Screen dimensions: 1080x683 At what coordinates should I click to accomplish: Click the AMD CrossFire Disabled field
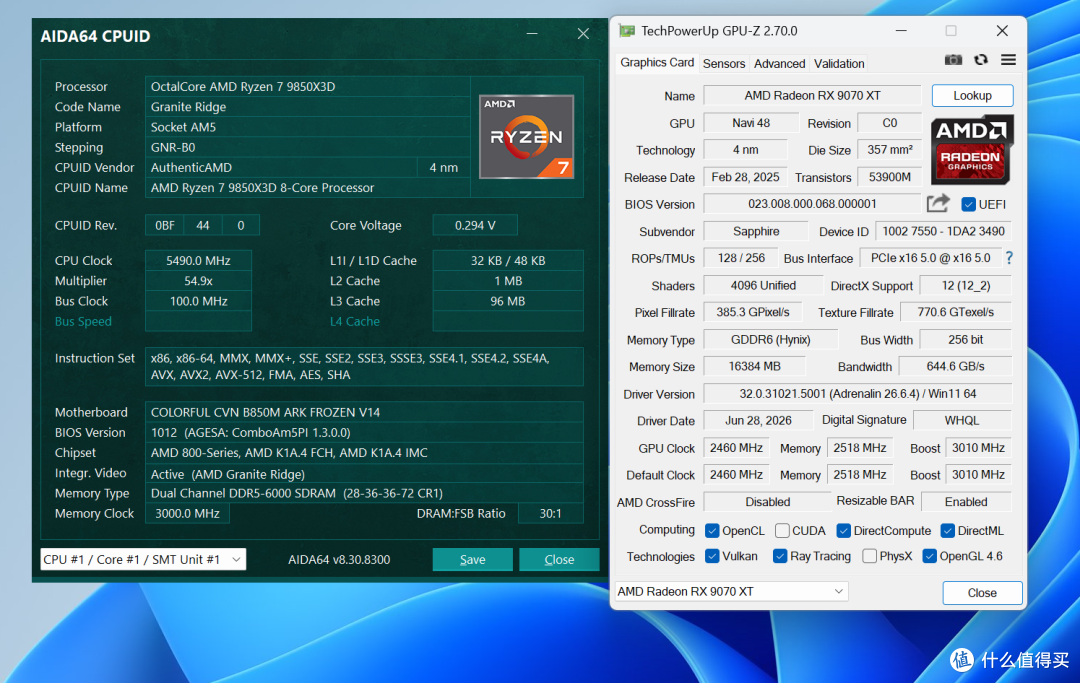pos(767,502)
